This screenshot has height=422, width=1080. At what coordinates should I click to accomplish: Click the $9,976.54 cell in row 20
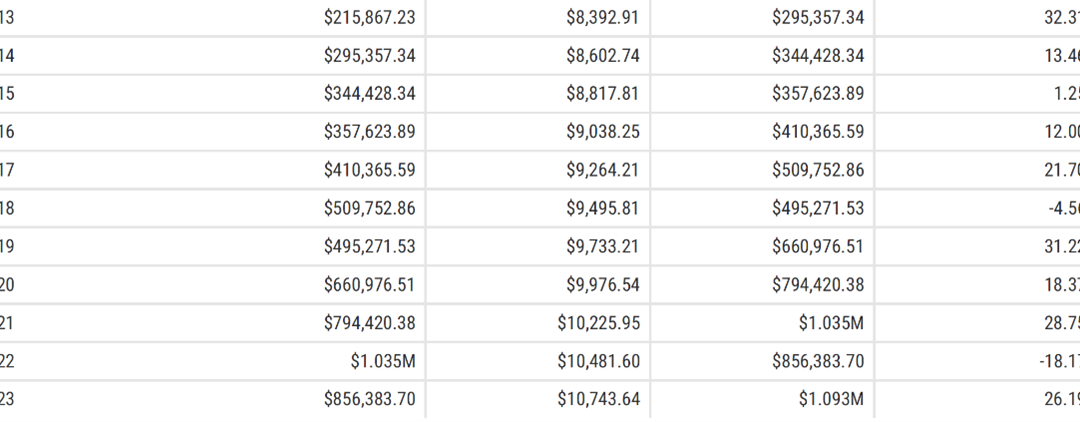coord(603,284)
